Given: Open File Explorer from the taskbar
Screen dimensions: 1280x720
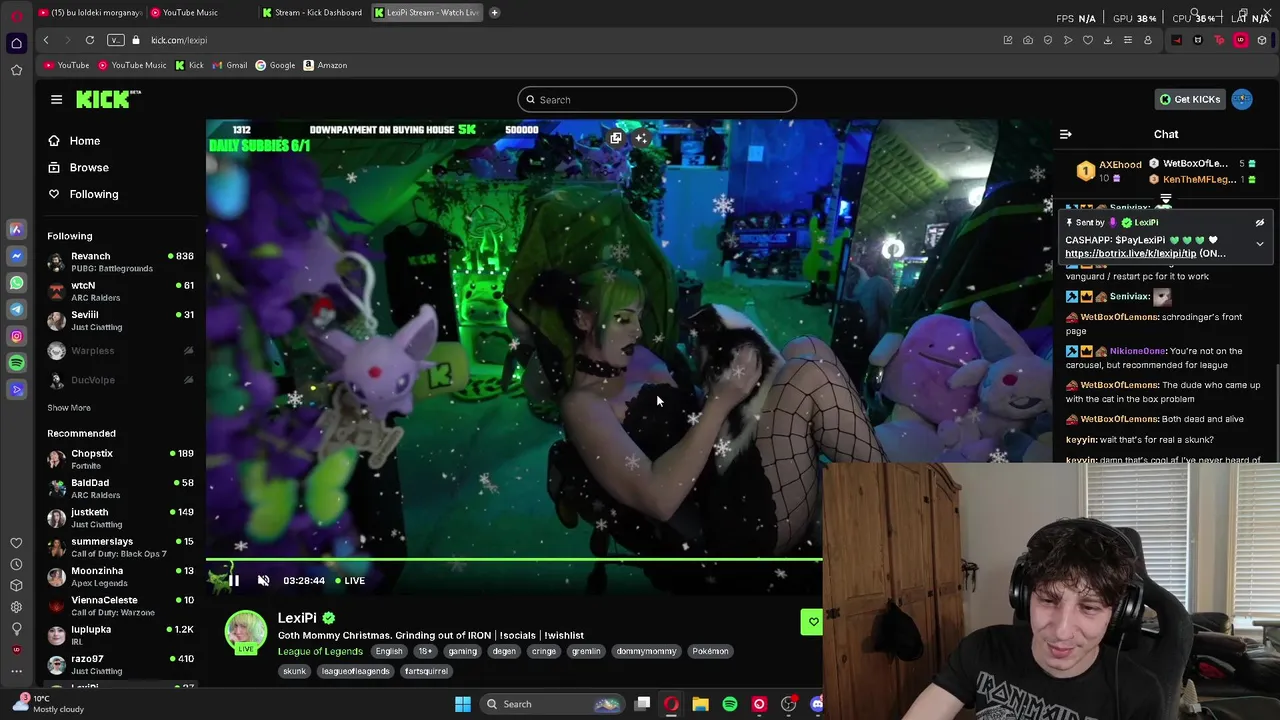Looking at the screenshot, I should point(700,704).
